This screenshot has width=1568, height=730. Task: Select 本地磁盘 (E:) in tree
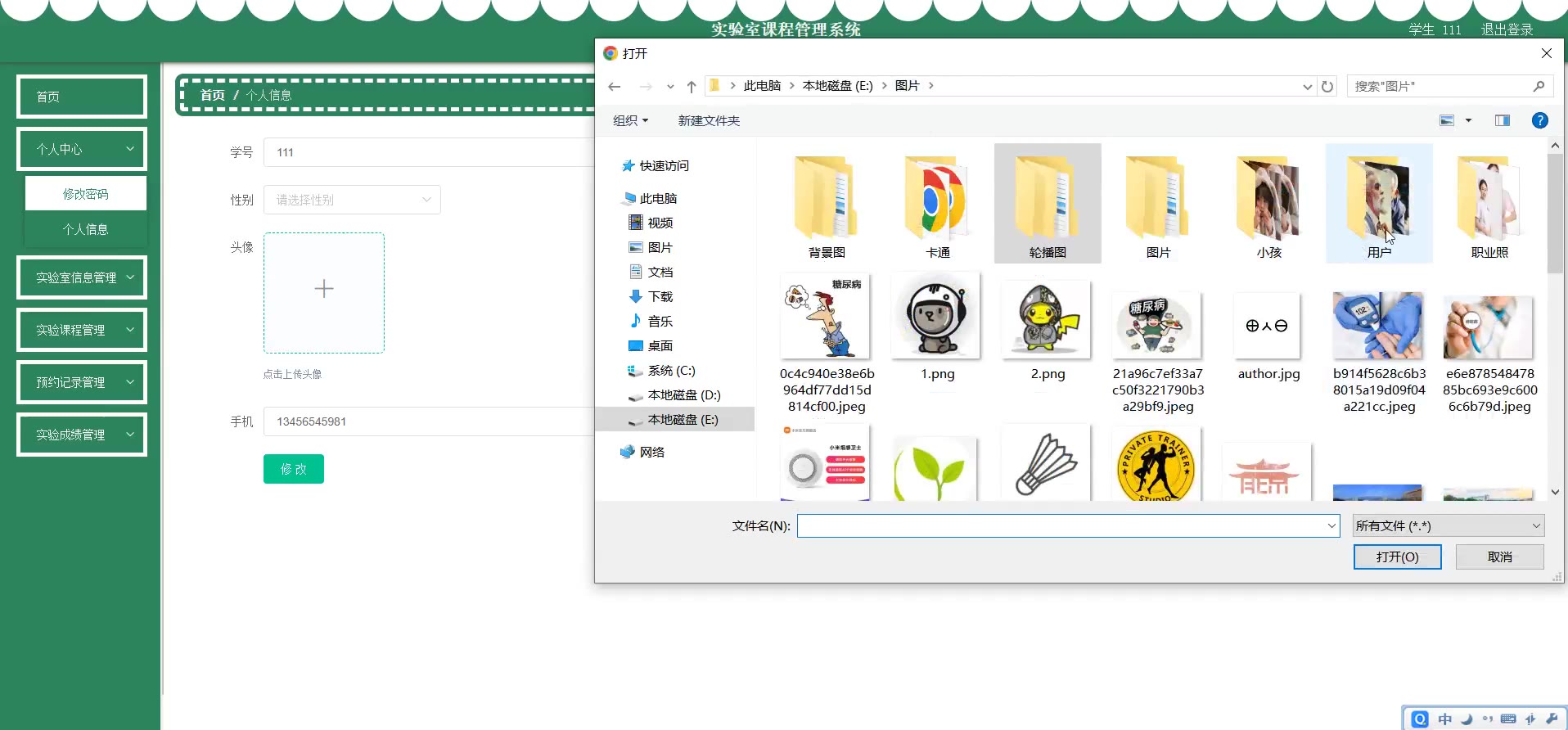pos(674,419)
